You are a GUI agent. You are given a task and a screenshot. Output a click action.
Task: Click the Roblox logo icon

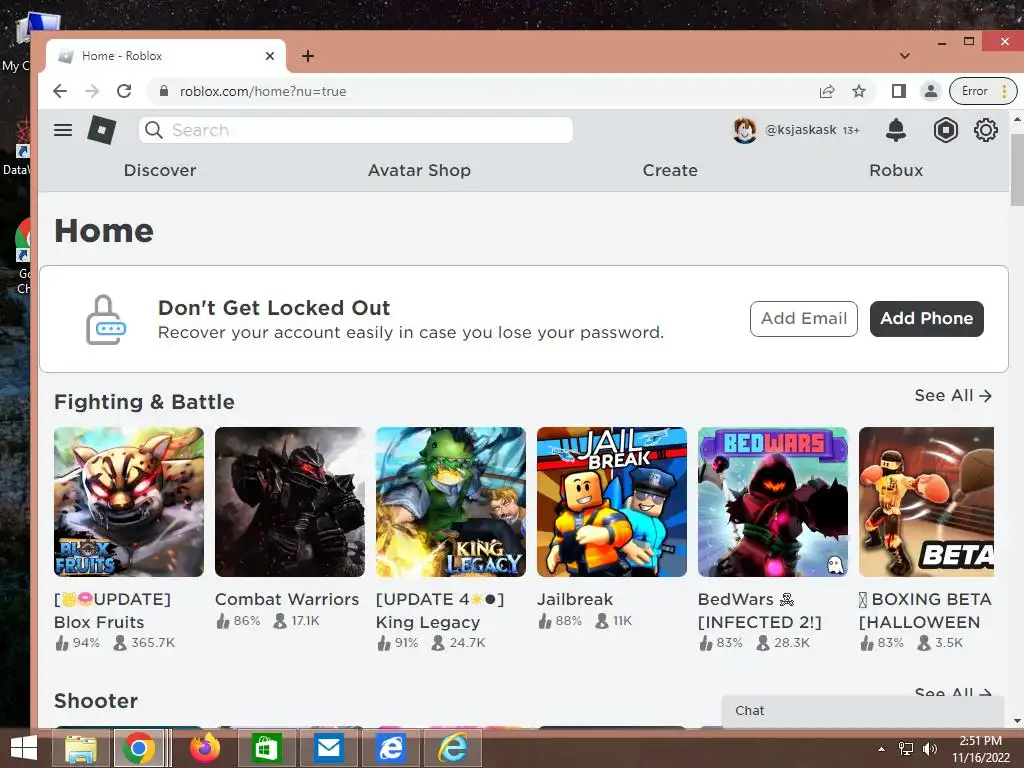pos(102,130)
